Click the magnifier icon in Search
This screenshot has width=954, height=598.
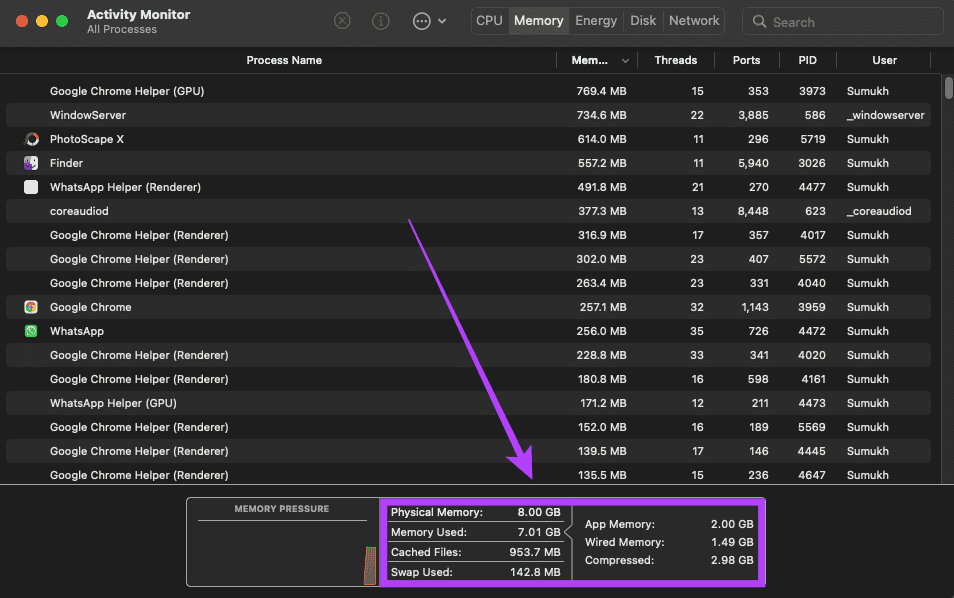pos(759,22)
